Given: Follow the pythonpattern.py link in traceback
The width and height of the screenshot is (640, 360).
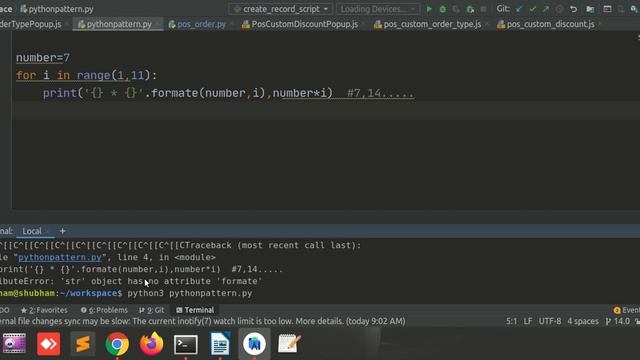Looking at the screenshot, I should (x=60, y=257).
